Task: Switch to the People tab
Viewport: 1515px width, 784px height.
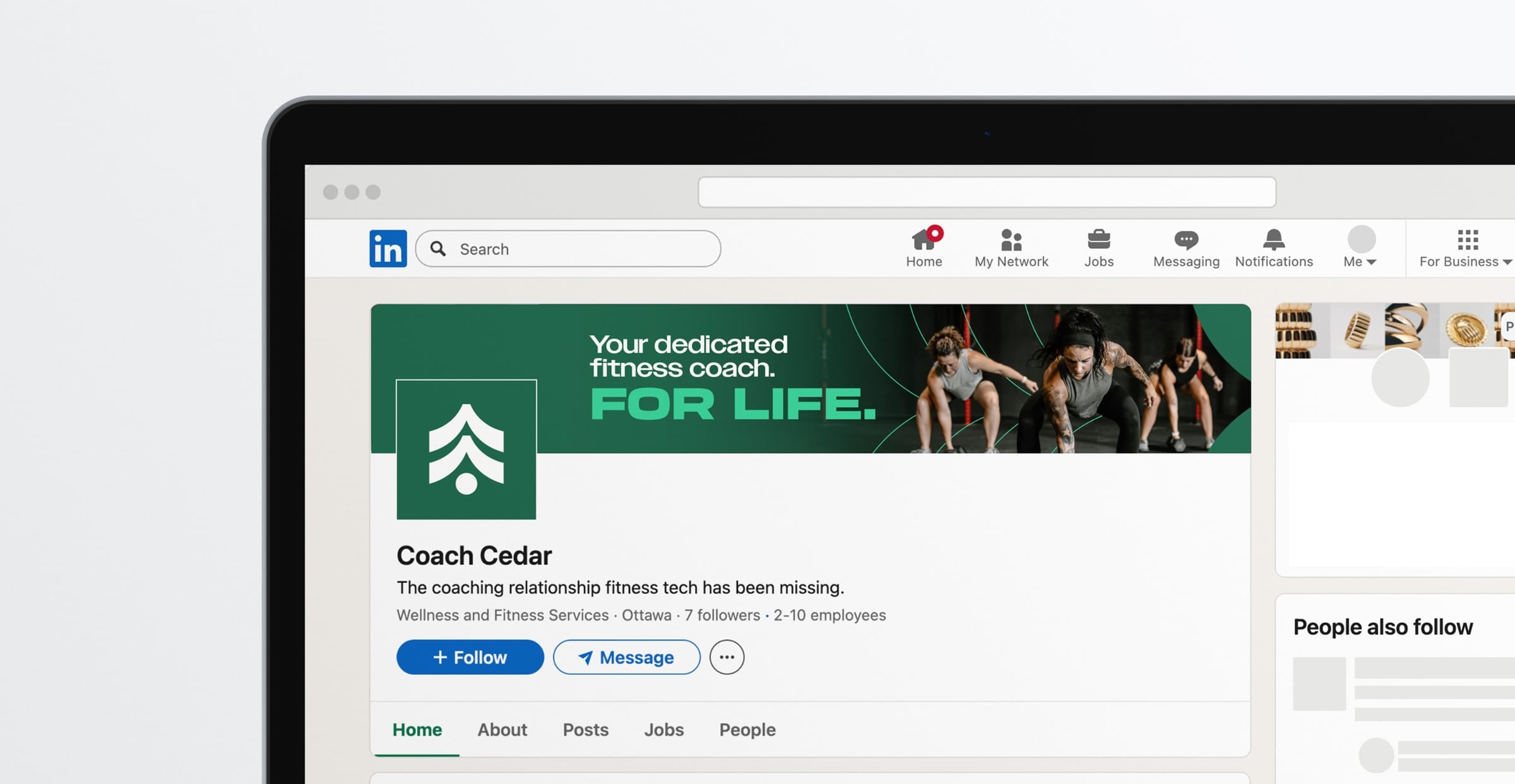Action: coord(747,730)
